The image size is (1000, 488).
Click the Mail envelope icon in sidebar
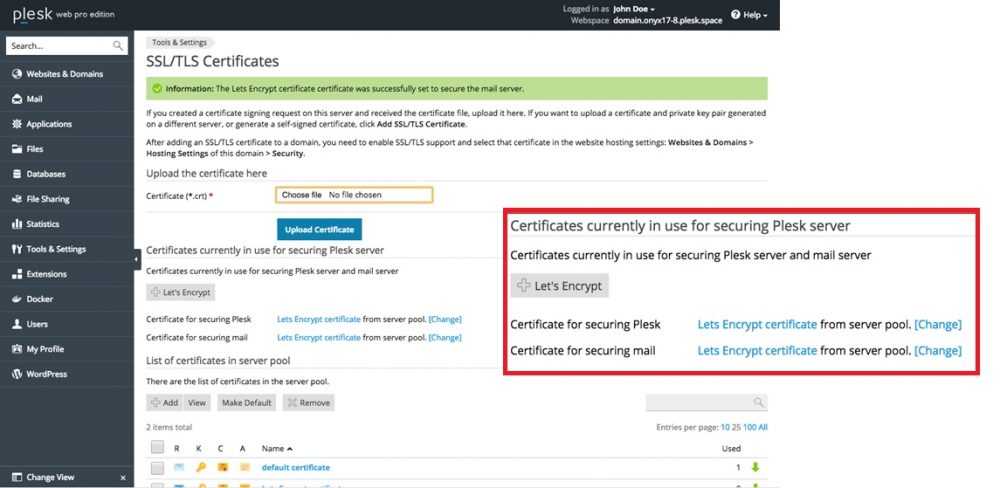pos(17,99)
